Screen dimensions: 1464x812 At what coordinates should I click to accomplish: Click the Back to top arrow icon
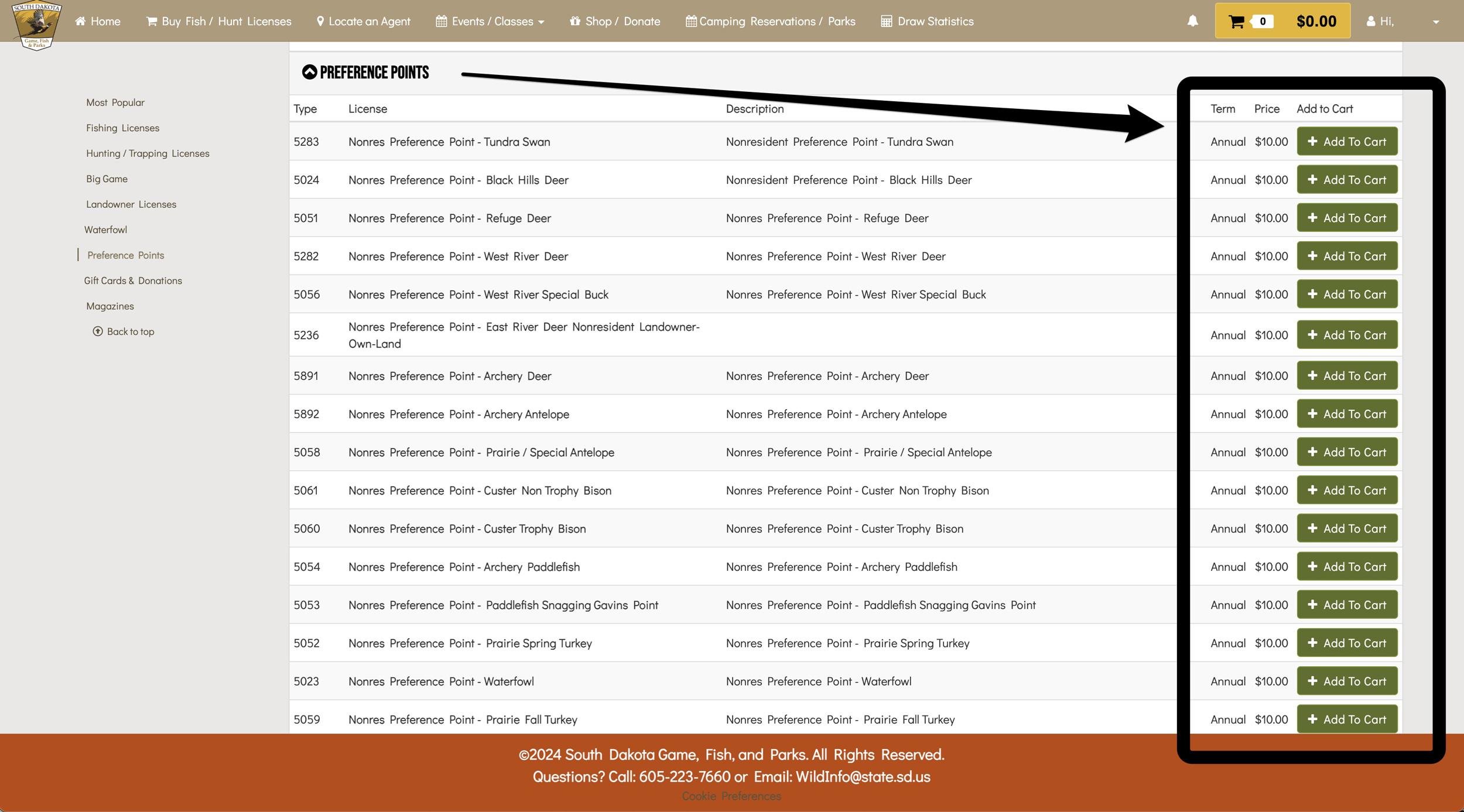pos(97,331)
